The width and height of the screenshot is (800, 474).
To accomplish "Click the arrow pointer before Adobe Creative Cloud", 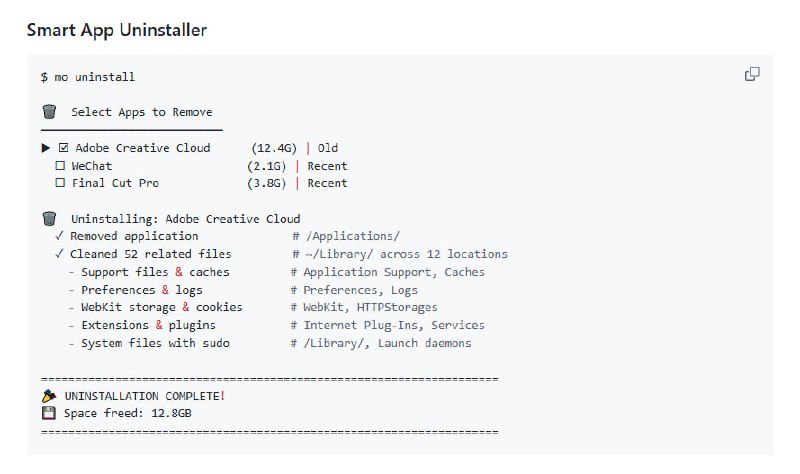I will 46,148.
